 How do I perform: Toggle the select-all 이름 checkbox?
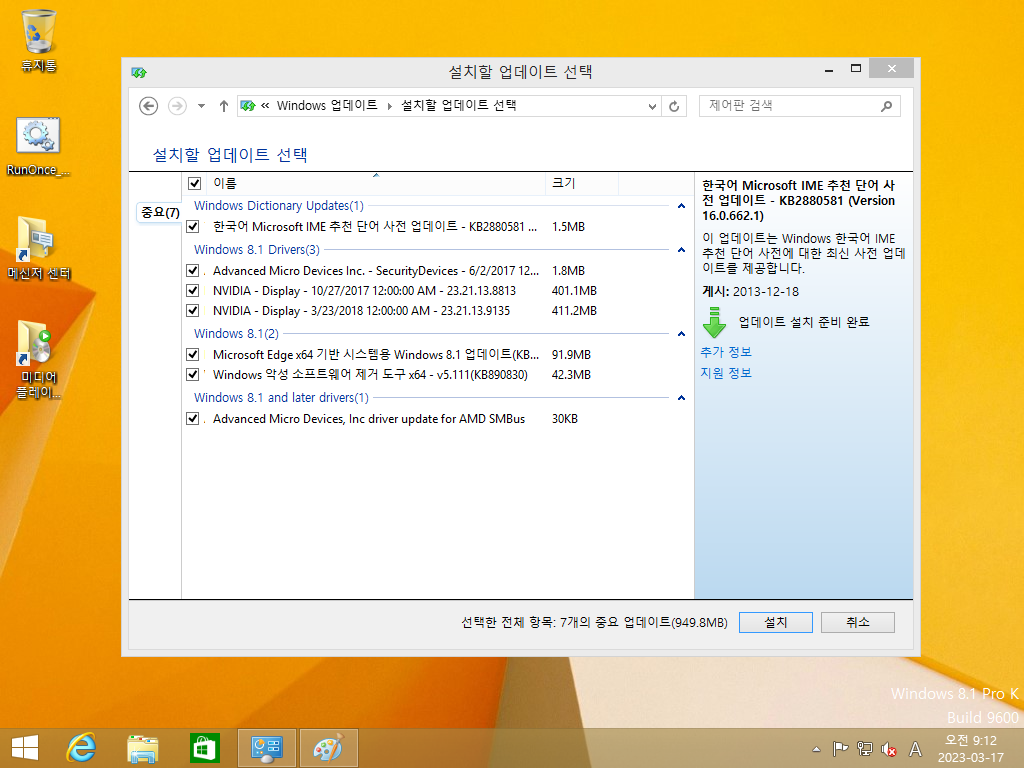tap(194, 184)
